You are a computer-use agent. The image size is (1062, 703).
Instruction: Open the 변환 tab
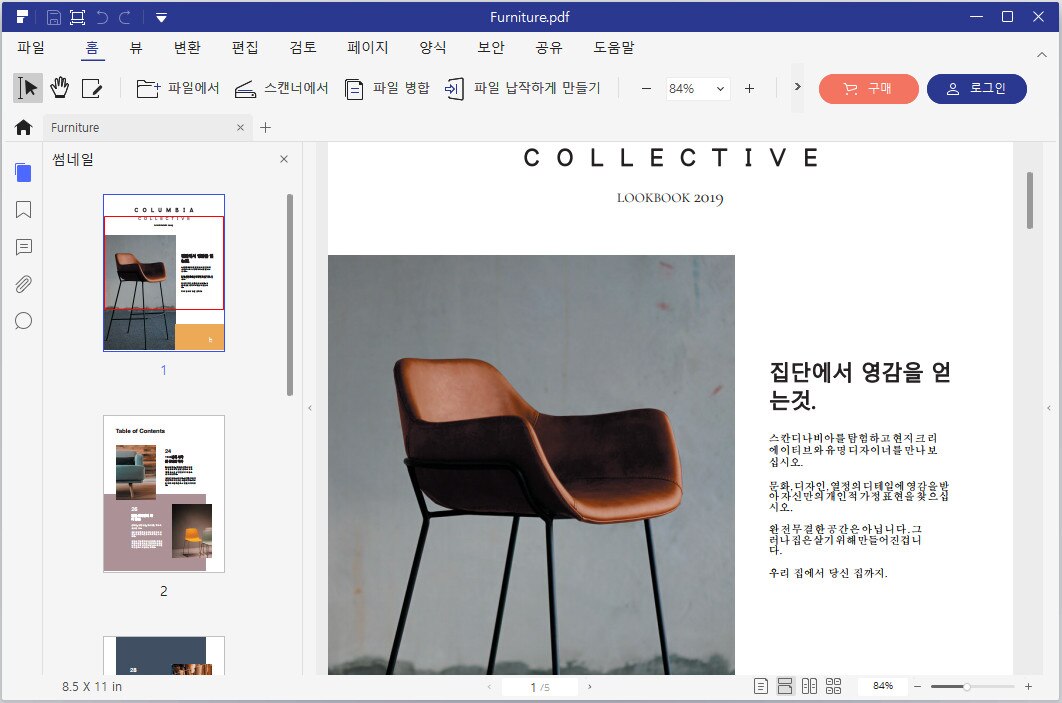187,47
